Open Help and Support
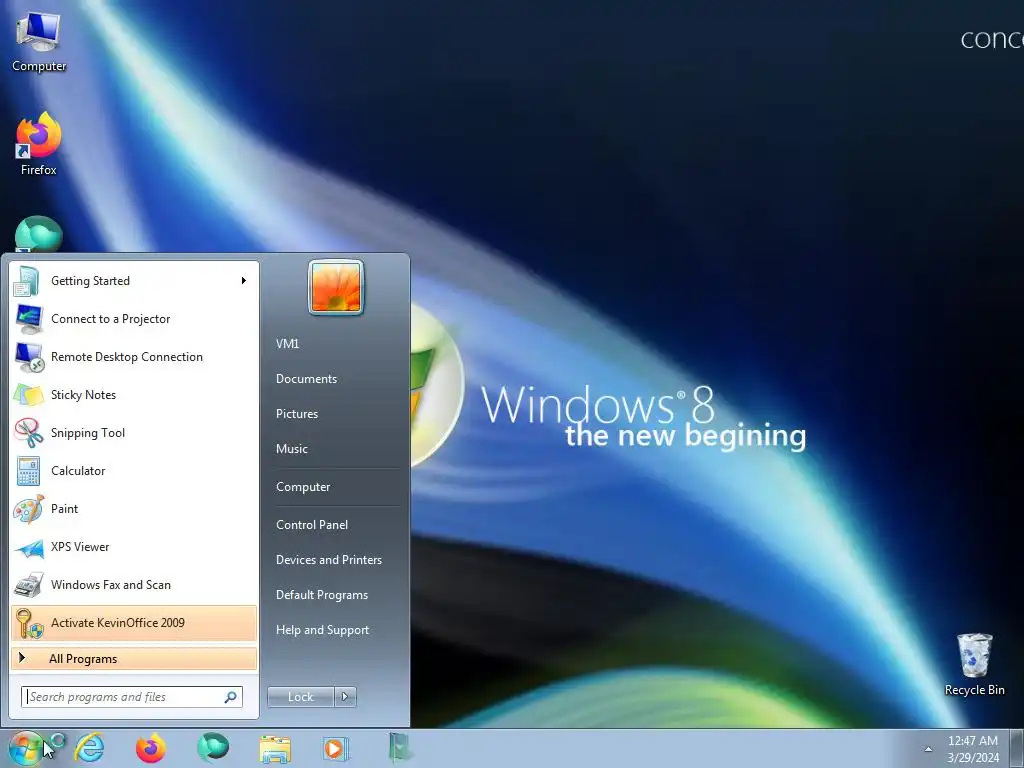 [x=323, y=630]
